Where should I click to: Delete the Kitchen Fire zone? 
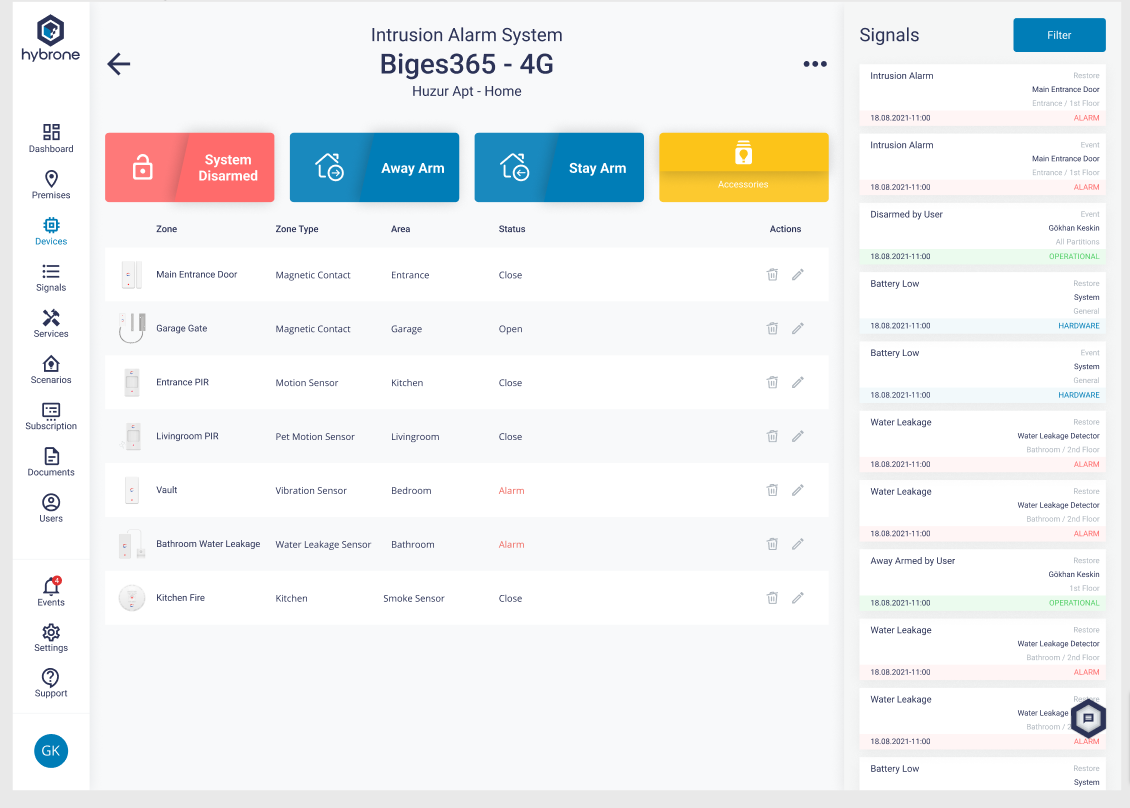click(773, 598)
